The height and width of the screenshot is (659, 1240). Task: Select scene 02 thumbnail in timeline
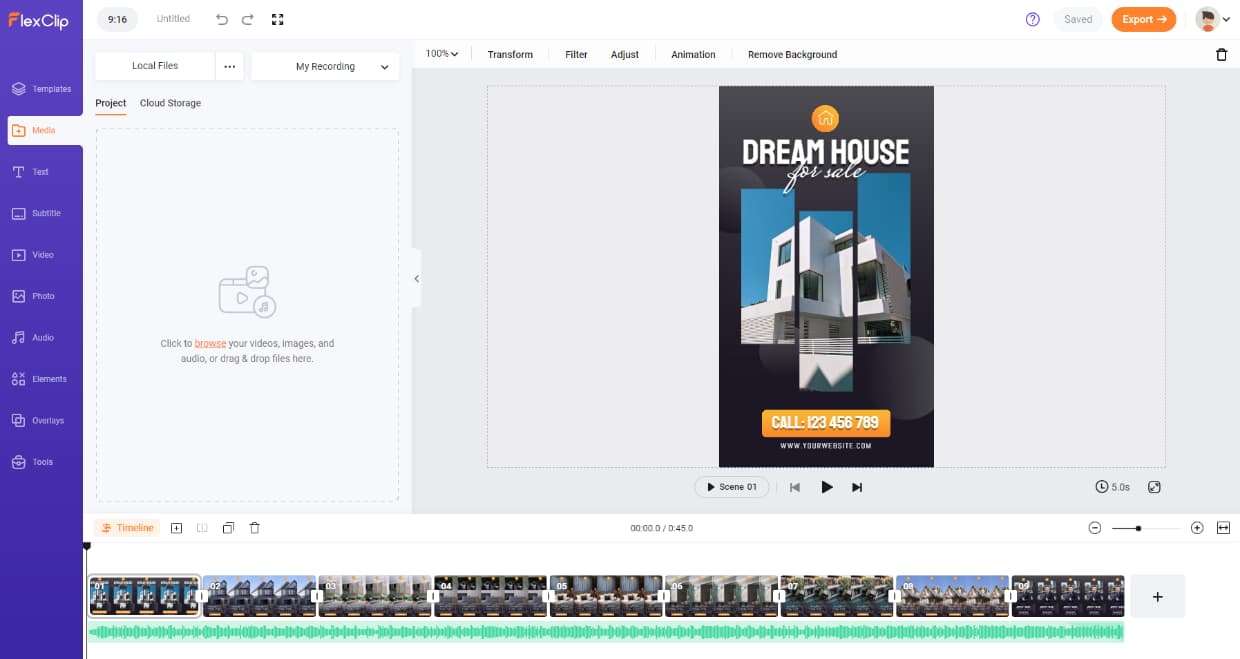pos(260,596)
